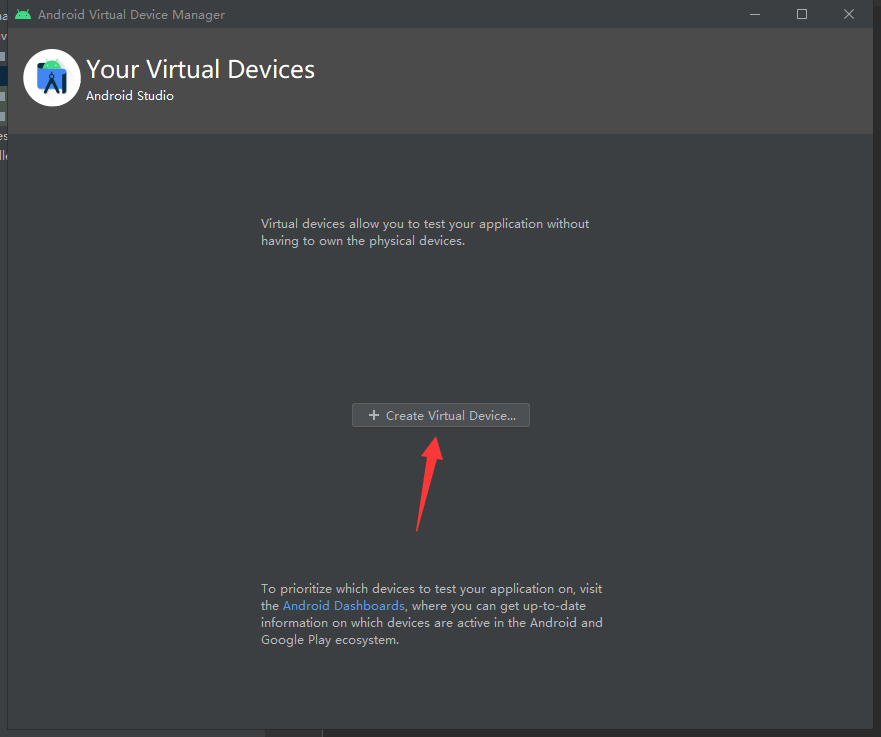881x737 pixels.
Task: Click the 'Google Play ecosystem.' text line
Action: point(330,640)
